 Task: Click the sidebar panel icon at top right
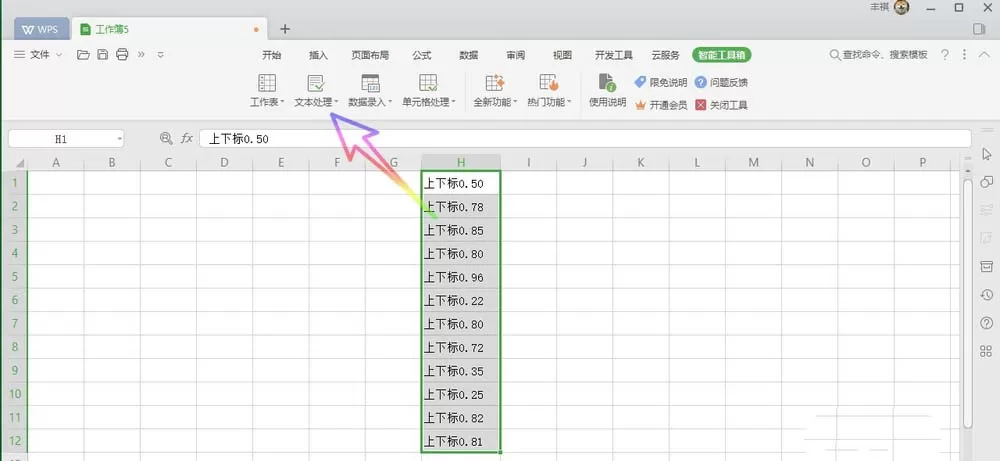pyautogui.click(x=980, y=29)
